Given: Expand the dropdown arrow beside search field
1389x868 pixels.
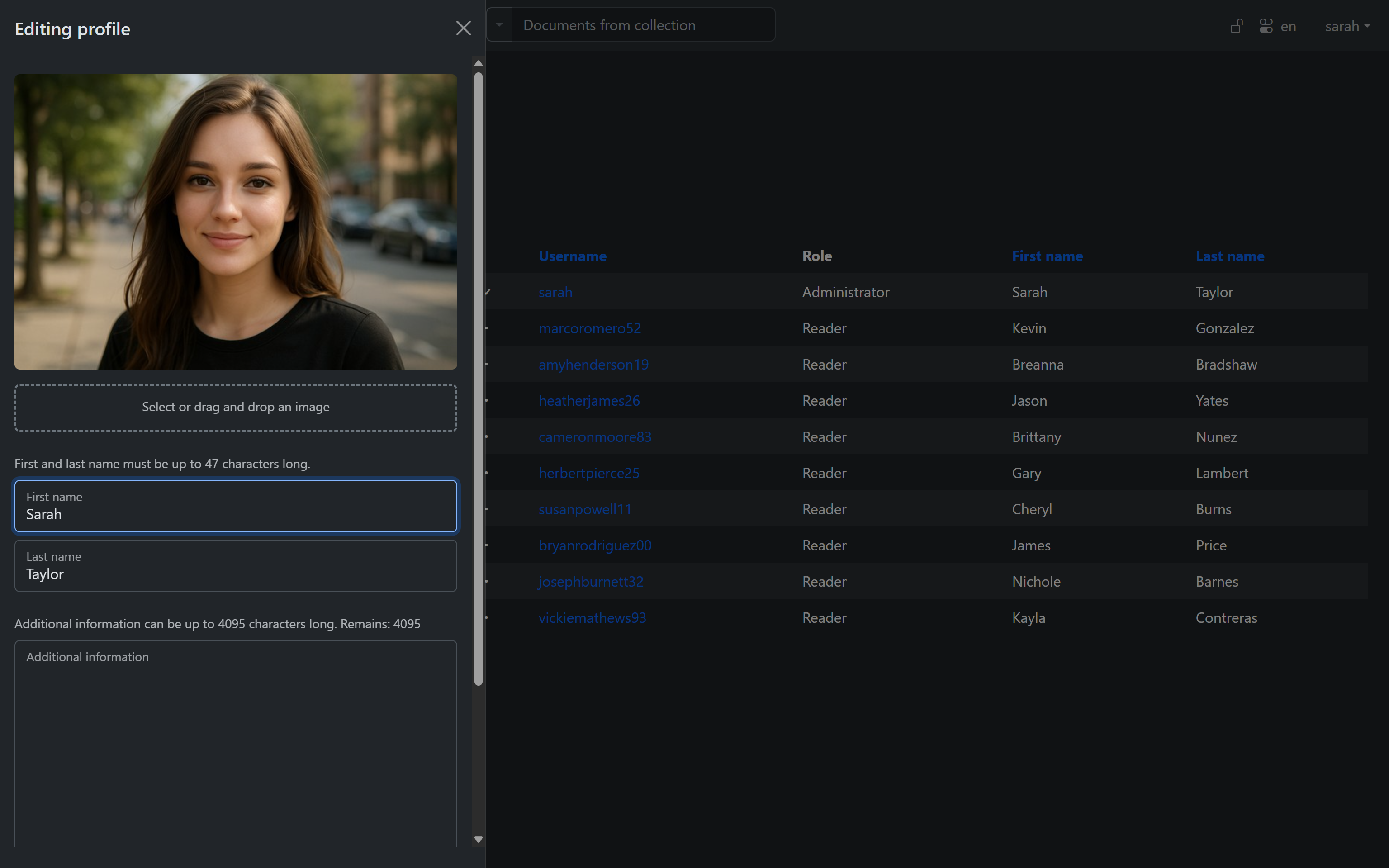Looking at the screenshot, I should tap(499, 25).
